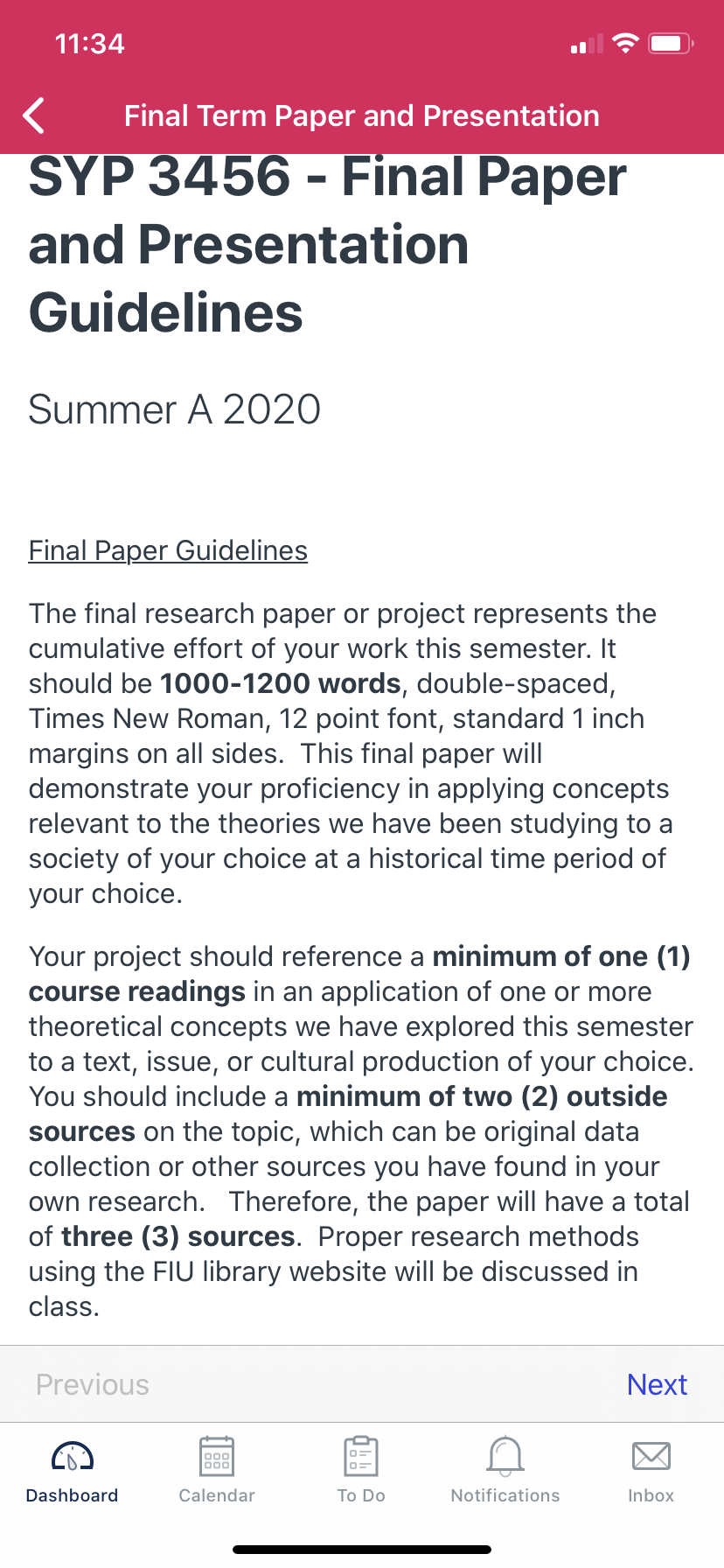
Task: Tap the back chevron arrow
Action: click(34, 115)
